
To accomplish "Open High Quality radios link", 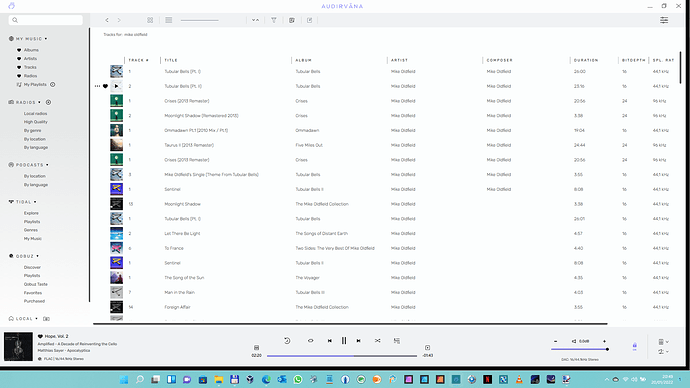I will pyautogui.click(x=36, y=122).
